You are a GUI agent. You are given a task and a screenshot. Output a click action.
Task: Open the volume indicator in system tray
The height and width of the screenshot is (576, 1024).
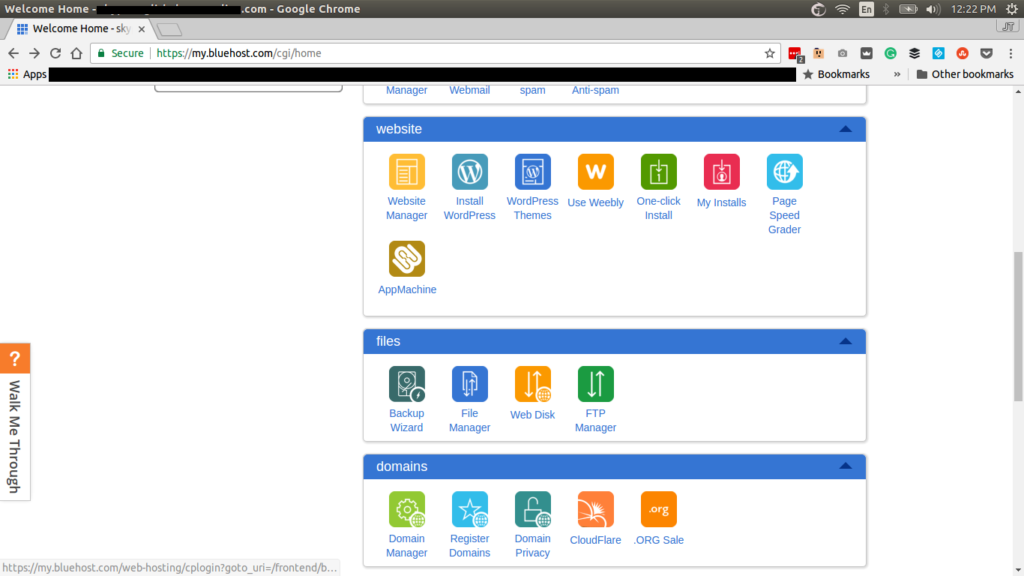[x=933, y=9]
